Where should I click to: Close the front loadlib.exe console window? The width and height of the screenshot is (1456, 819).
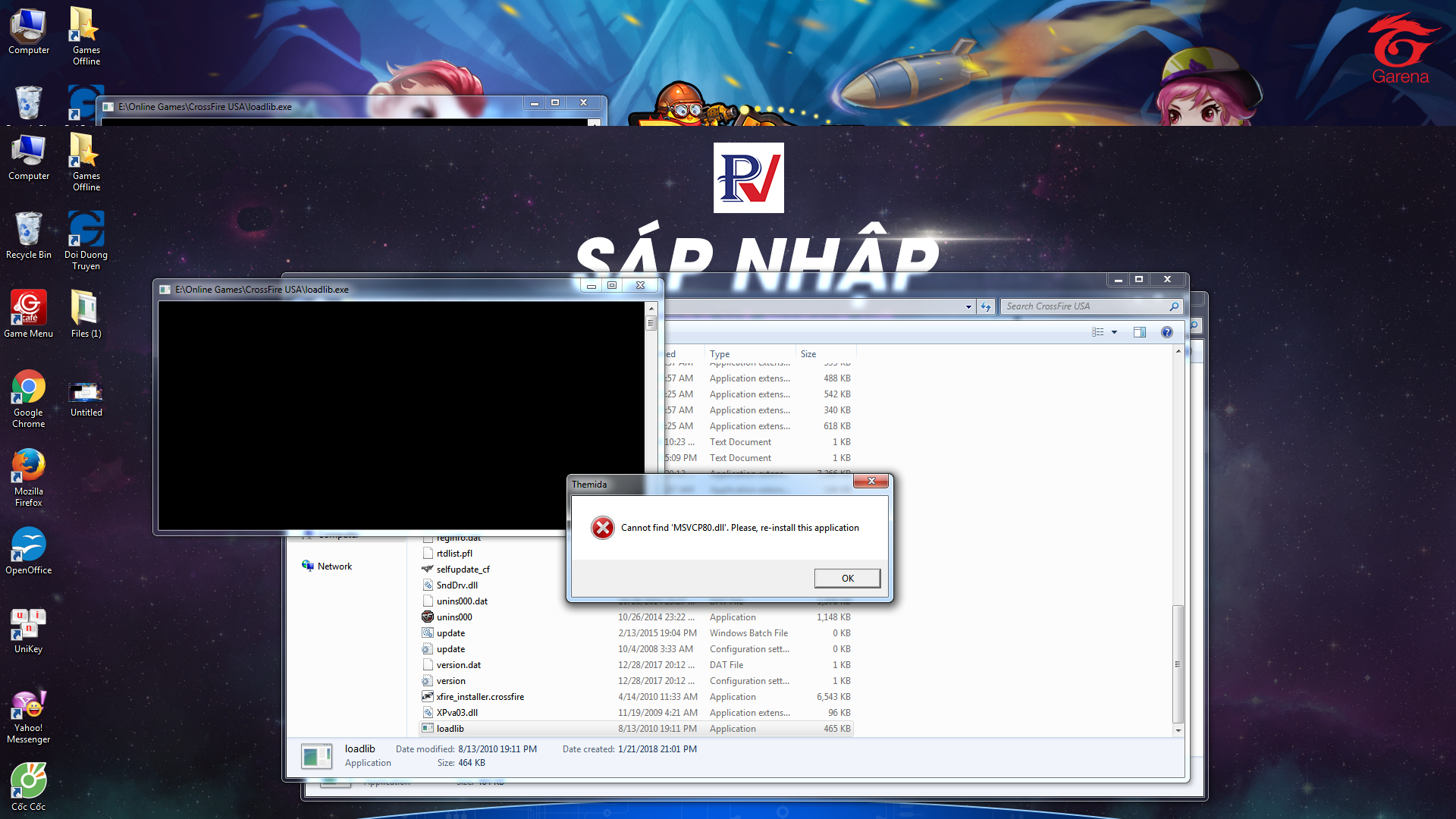(x=641, y=286)
